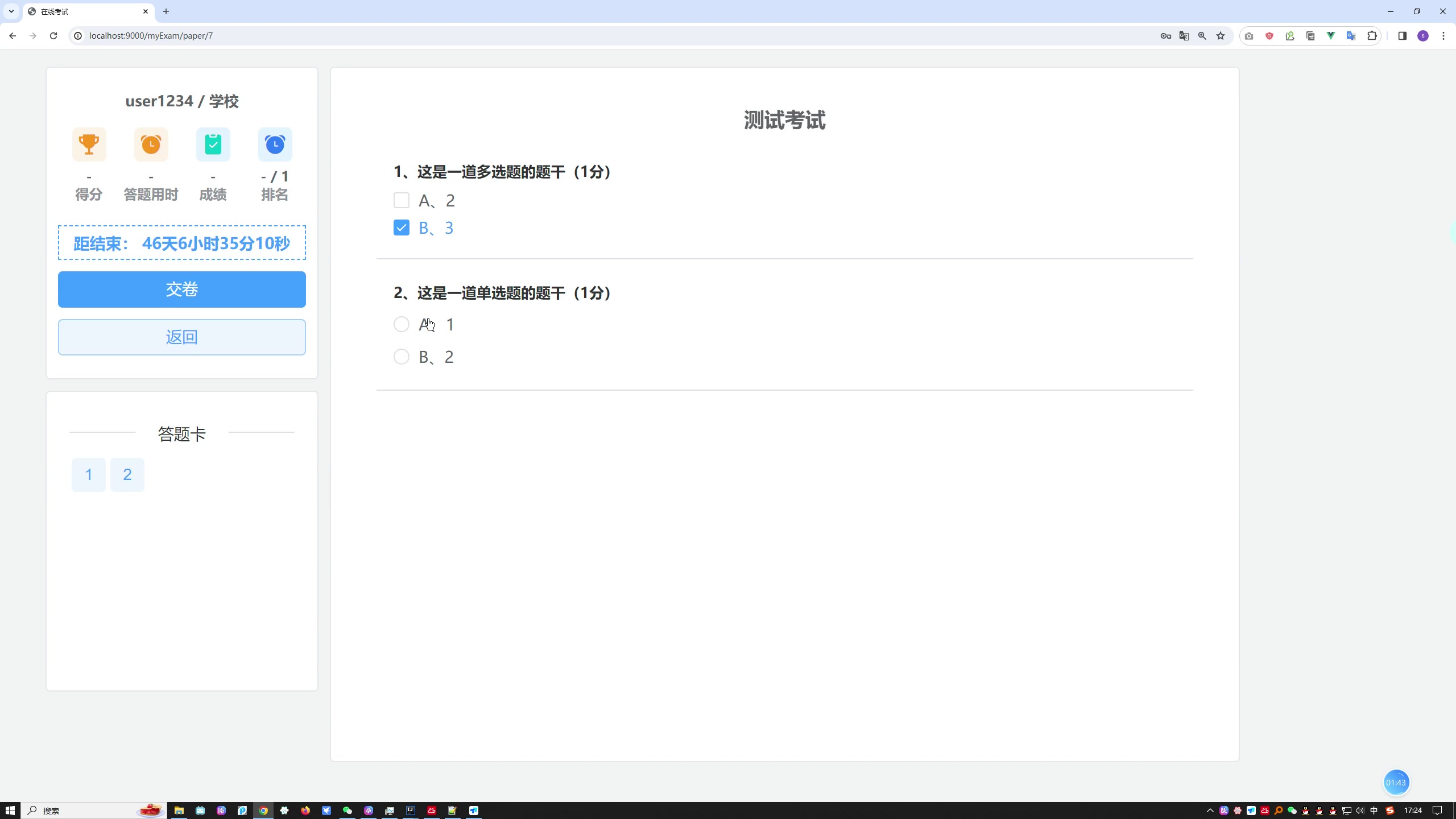The image size is (1456, 819).
Task: Click the volume speaker tray icon
Action: (1360, 810)
